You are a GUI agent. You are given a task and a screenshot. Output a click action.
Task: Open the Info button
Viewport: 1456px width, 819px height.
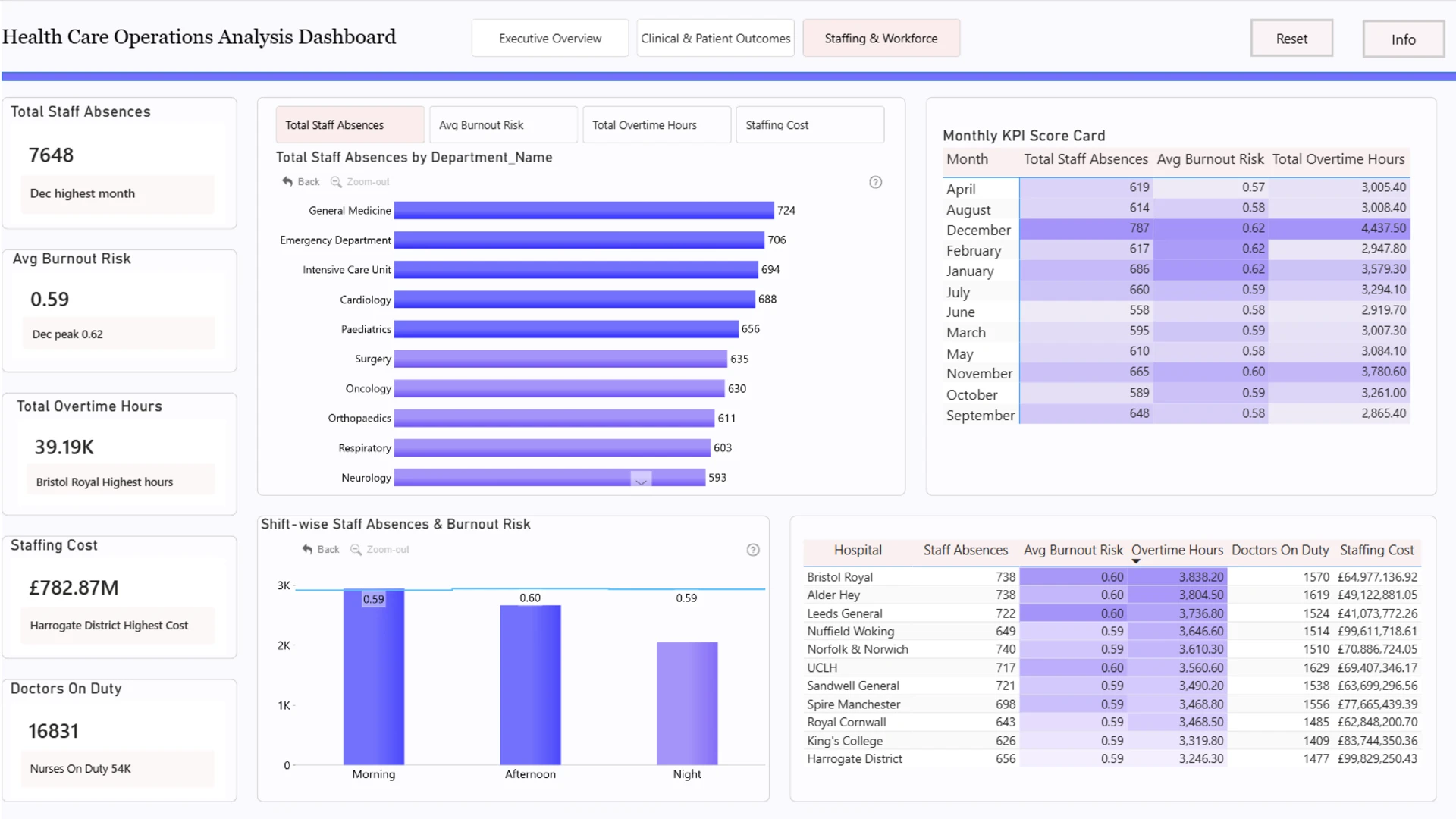tap(1404, 39)
